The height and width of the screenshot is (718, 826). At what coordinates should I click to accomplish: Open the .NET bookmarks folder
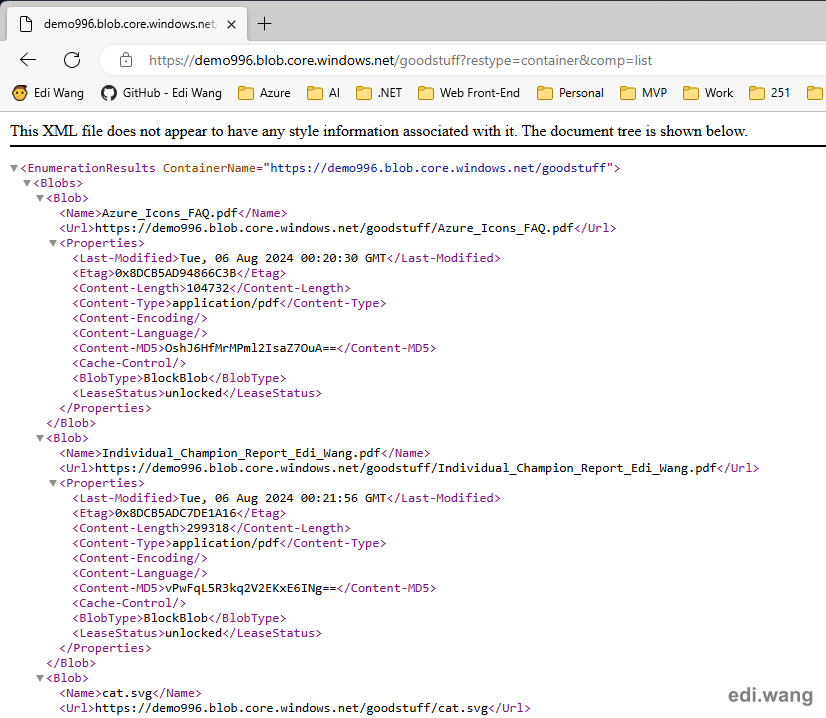pyautogui.click(x=379, y=93)
